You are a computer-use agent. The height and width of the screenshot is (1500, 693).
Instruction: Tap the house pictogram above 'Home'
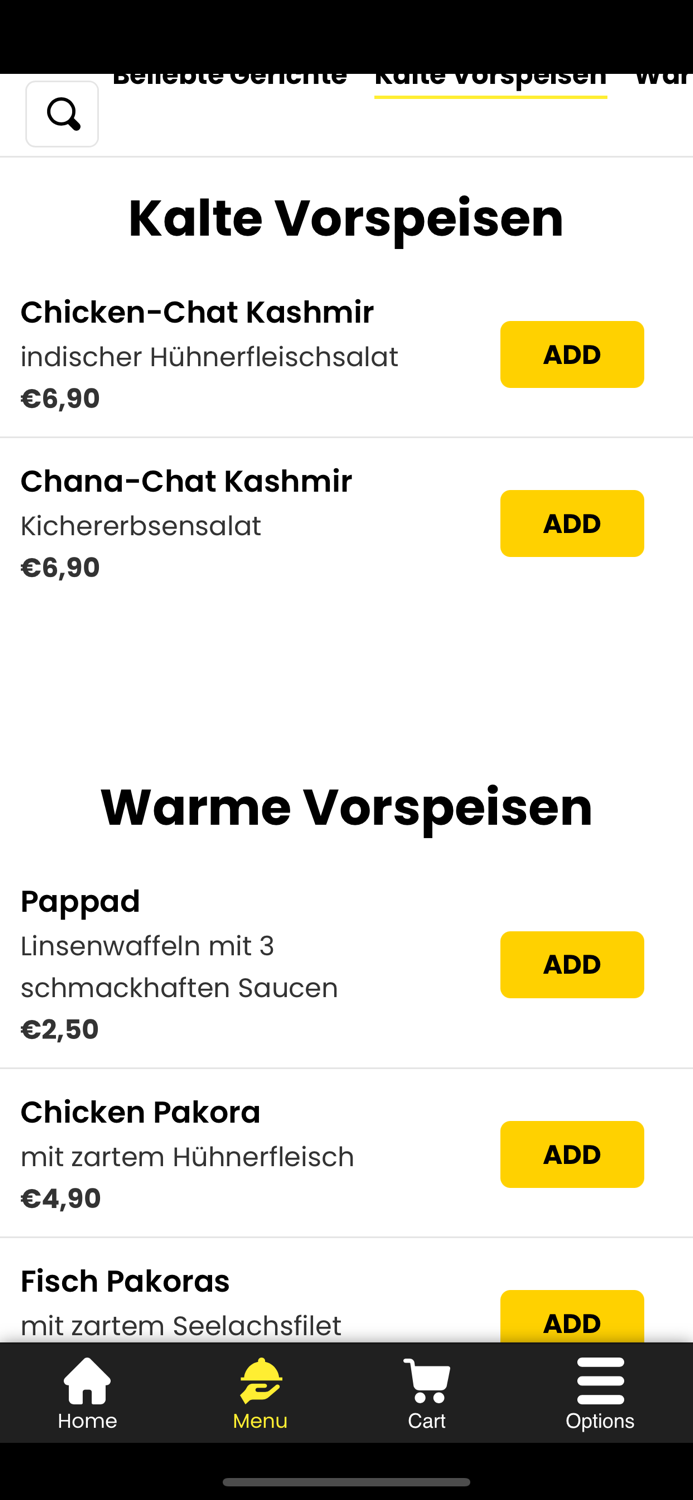click(x=87, y=1378)
